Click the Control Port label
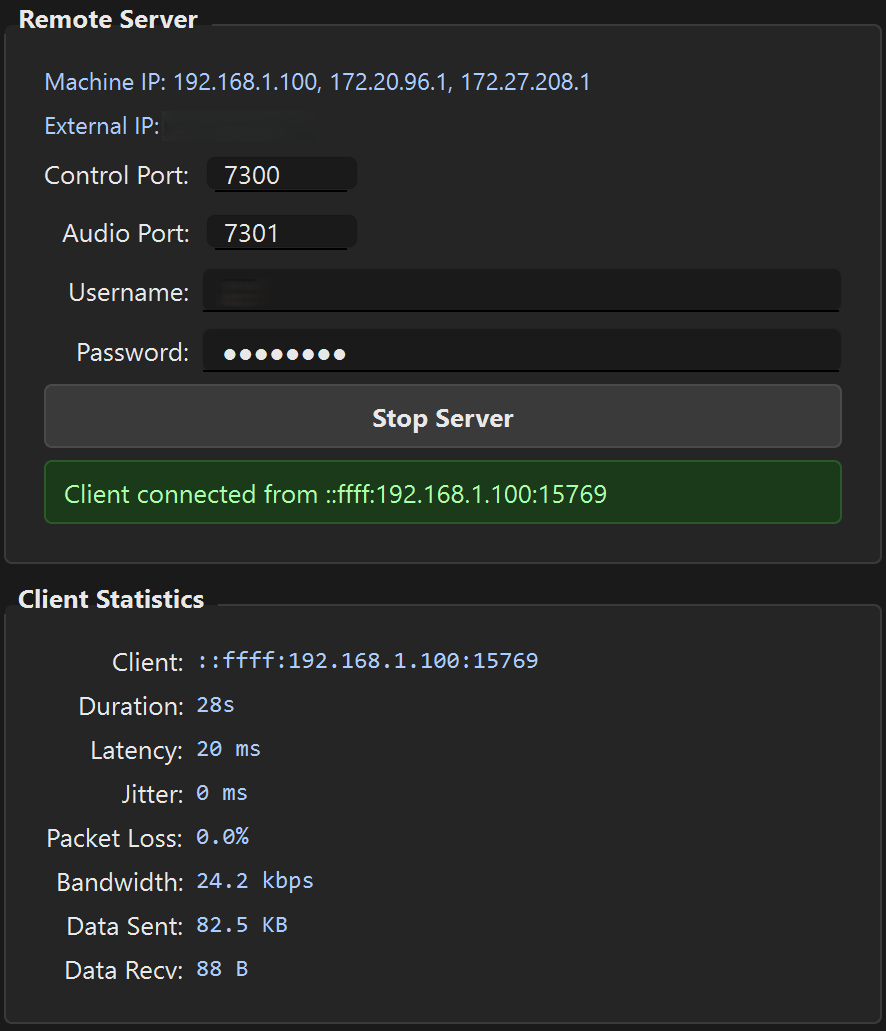The width and height of the screenshot is (886, 1031). point(116,173)
